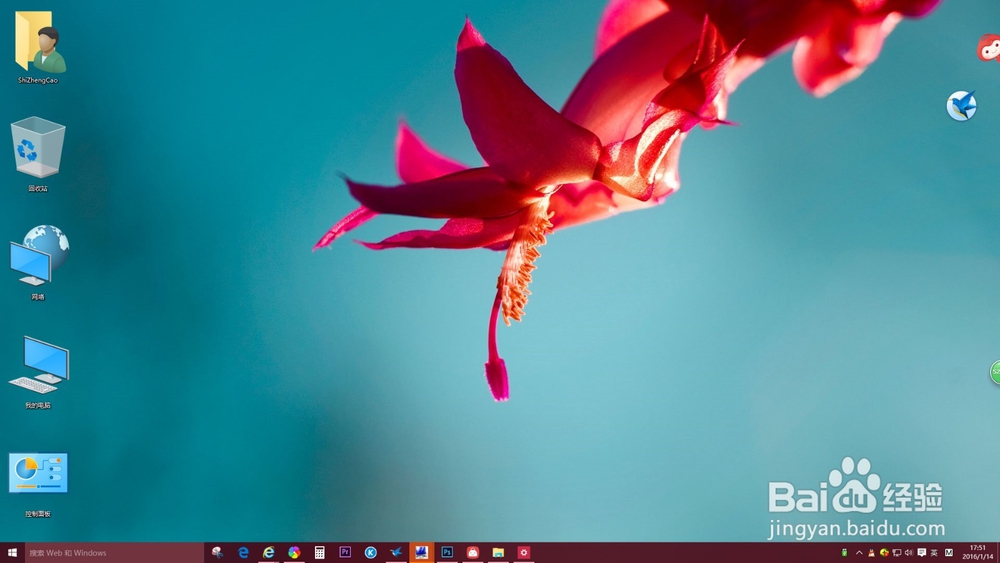This screenshot has width=1000, height=563.
Task: Click the blue bird floating desktop widget
Action: coord(961,106)
